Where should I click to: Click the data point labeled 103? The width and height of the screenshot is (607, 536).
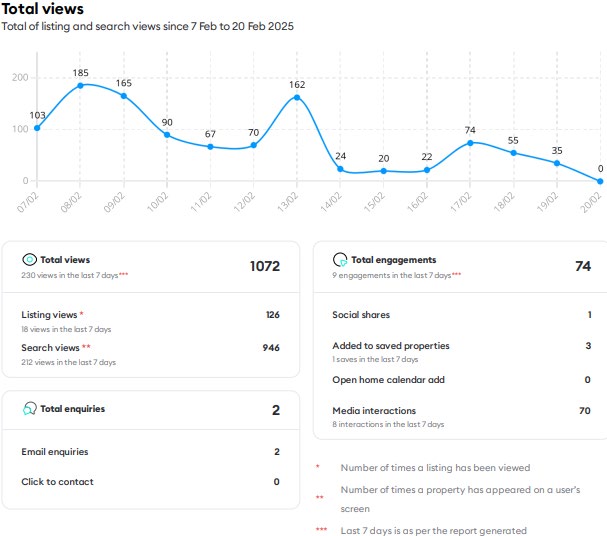click(x=37, y=128)
